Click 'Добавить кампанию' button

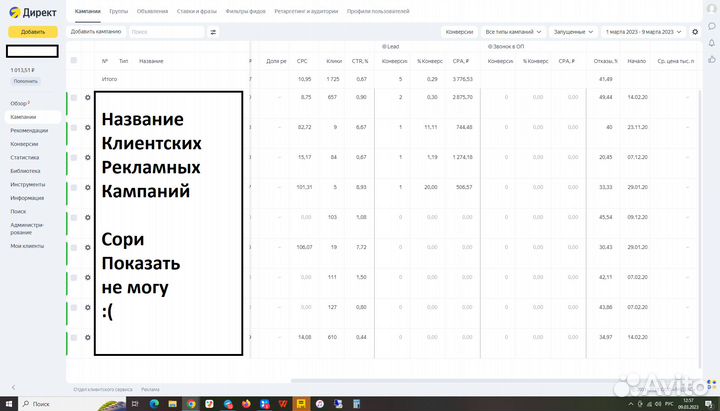pos(96,32)
